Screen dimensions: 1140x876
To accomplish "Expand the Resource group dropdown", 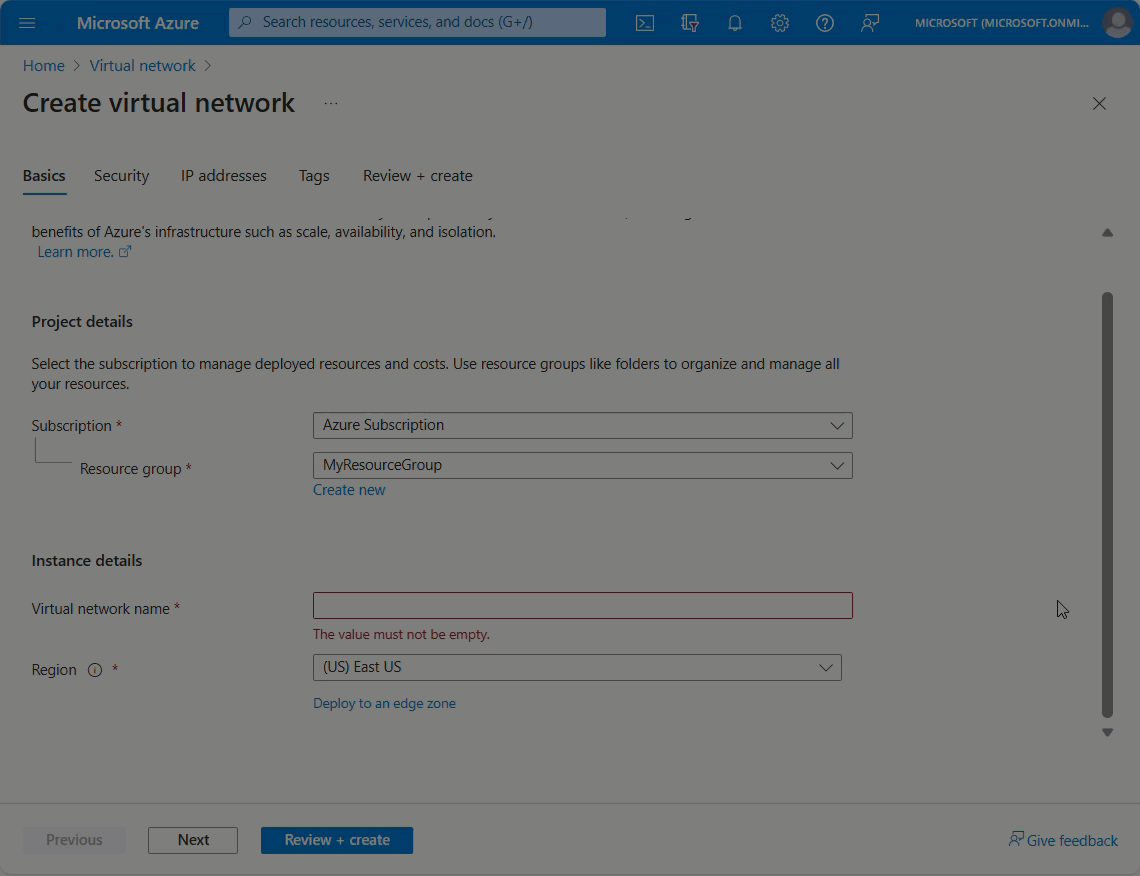I will (x=582, y=465).
